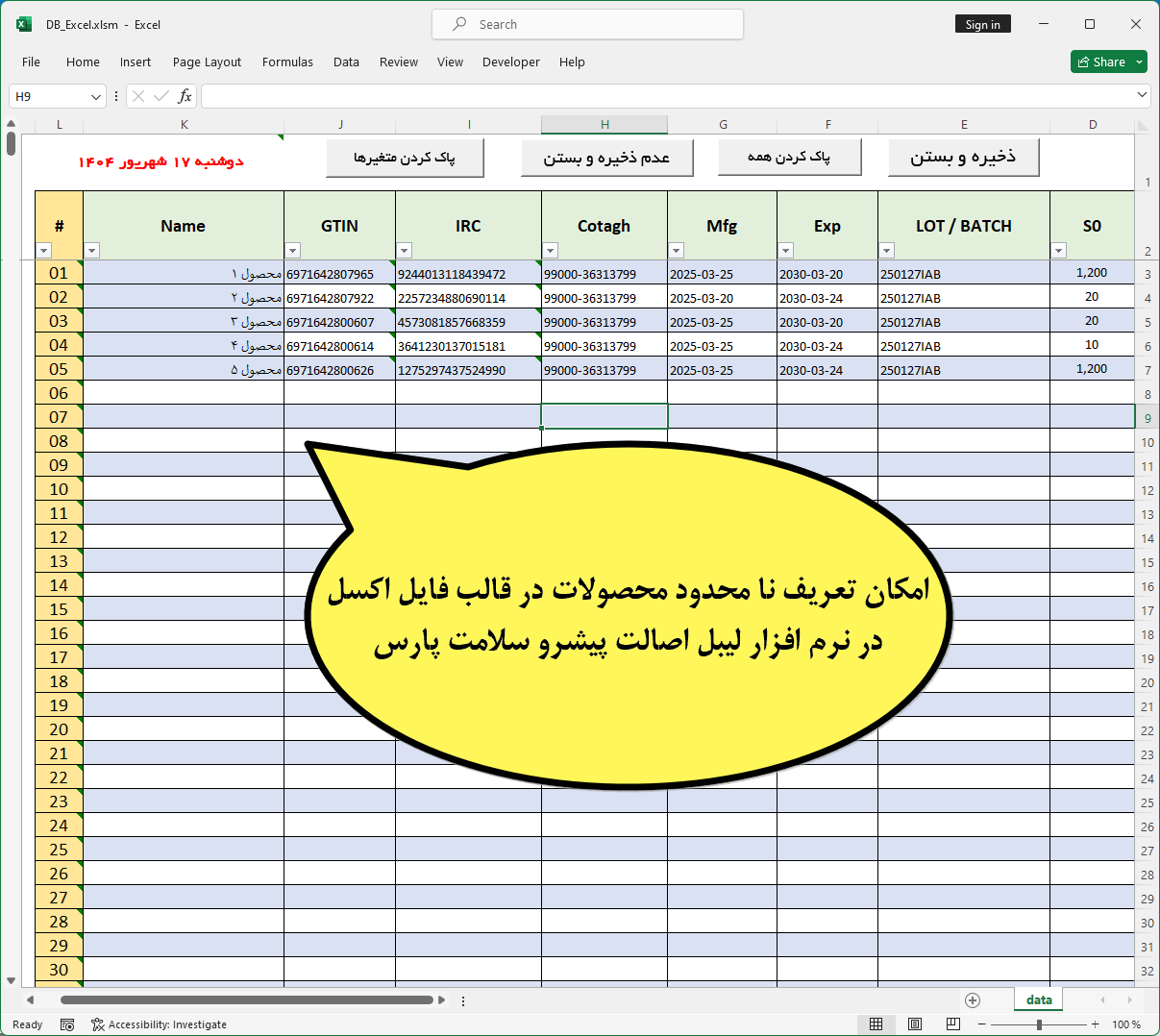
Task: Click the zoom out minus icon
Action: (x=982, y=1024)
